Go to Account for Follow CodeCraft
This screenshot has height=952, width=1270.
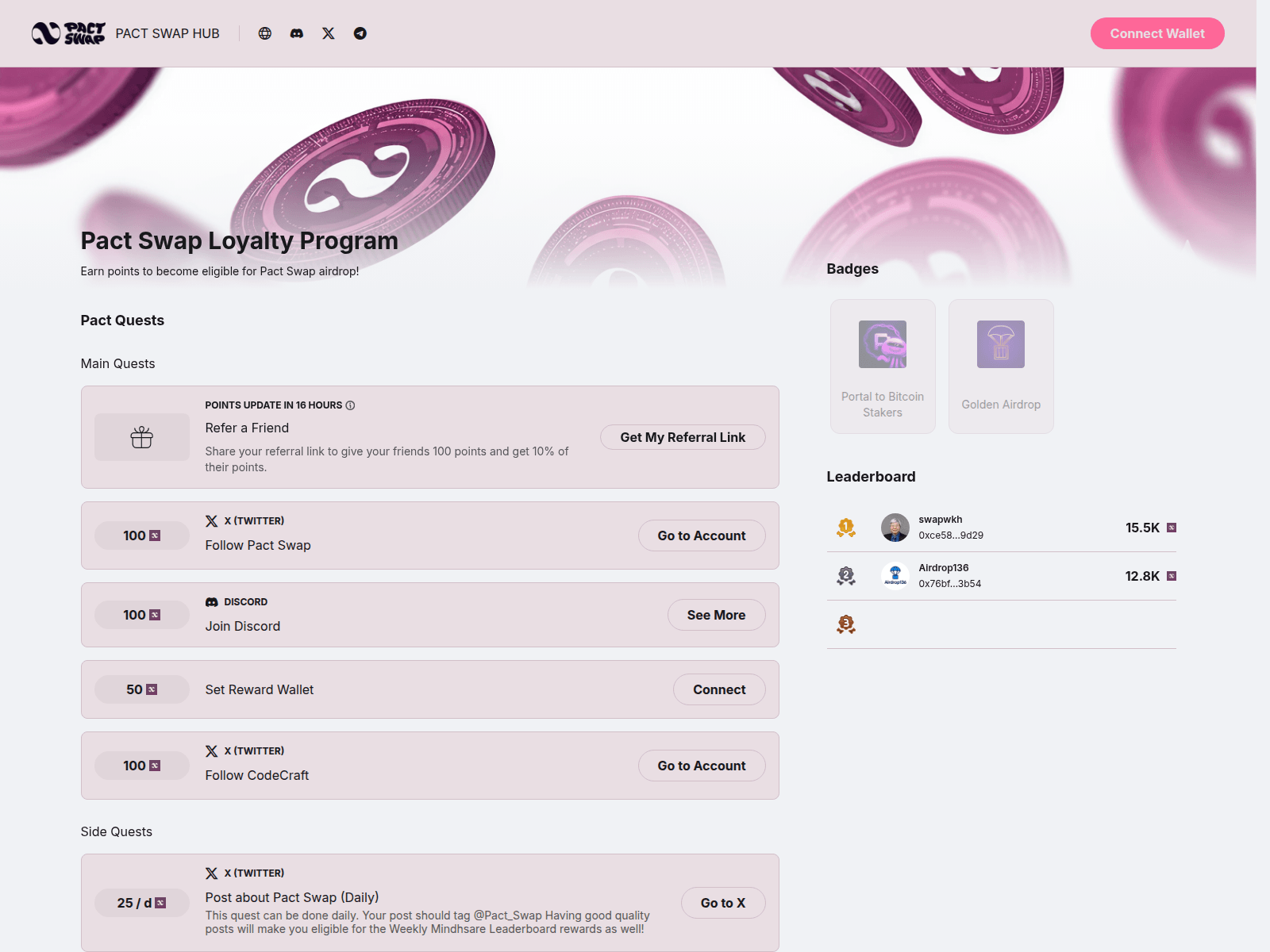[x=702, y=766]
